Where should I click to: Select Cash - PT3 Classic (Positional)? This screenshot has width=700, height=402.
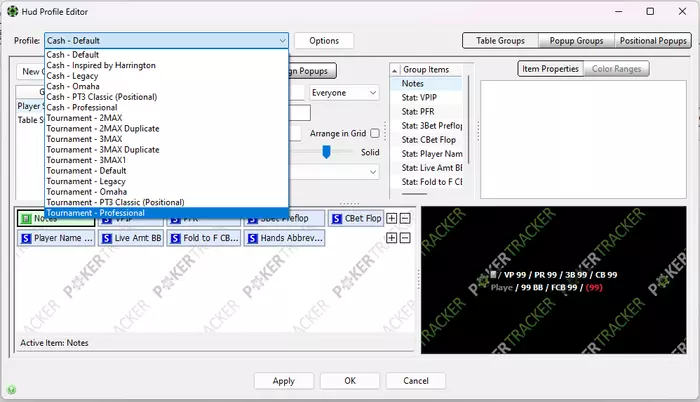pos(167,97)
